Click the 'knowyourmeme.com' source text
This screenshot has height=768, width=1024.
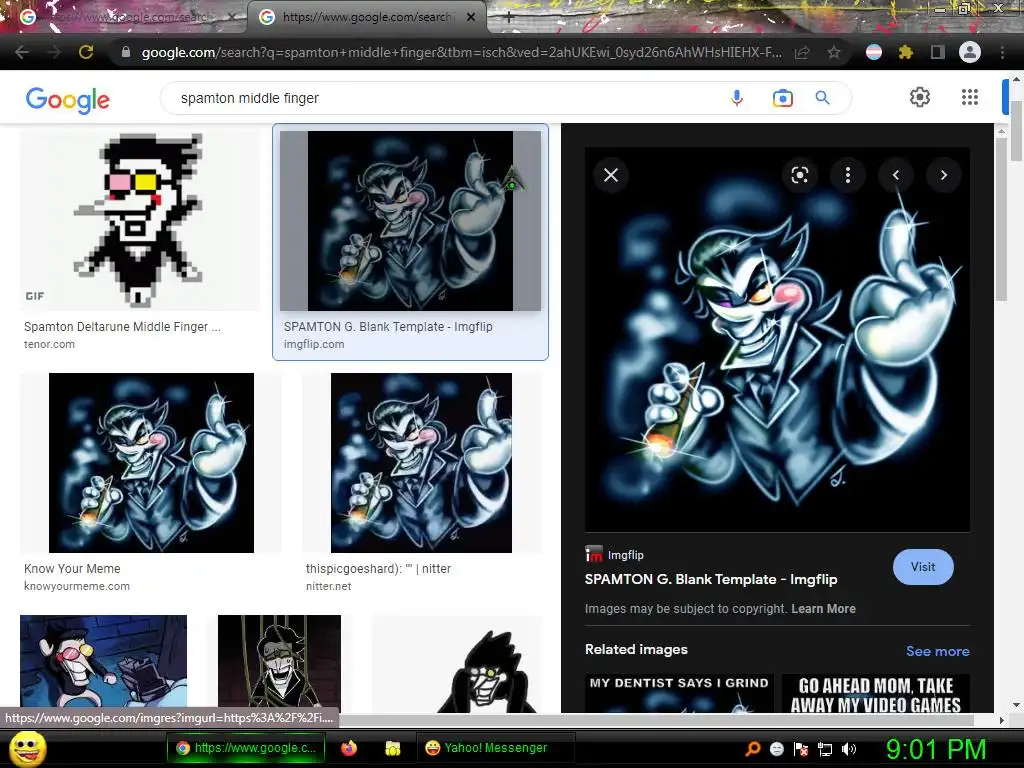coord(76,586)
